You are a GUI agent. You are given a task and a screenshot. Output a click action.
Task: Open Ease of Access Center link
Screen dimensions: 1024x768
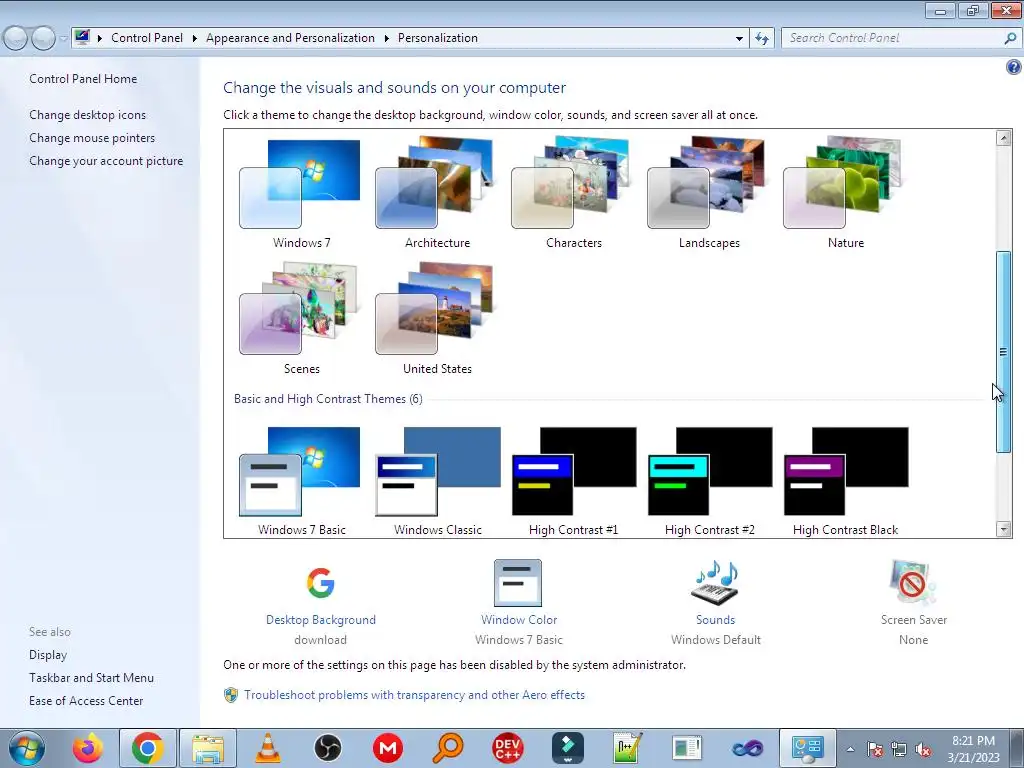click(x=86, y=701)
